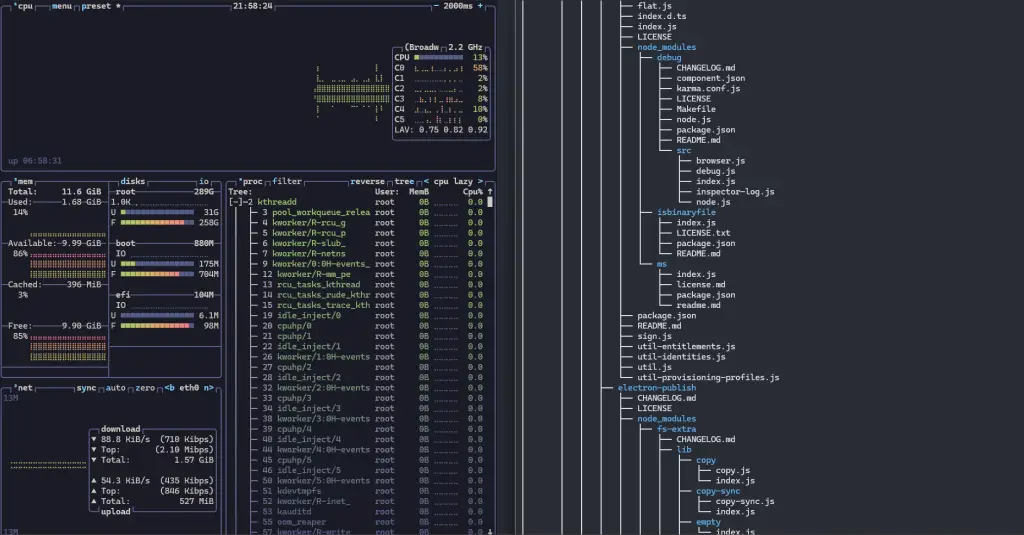This screenshot has height=535, width=1024.
Task: Toggle reverse sorting in proc box
Action: click(366, 181)
